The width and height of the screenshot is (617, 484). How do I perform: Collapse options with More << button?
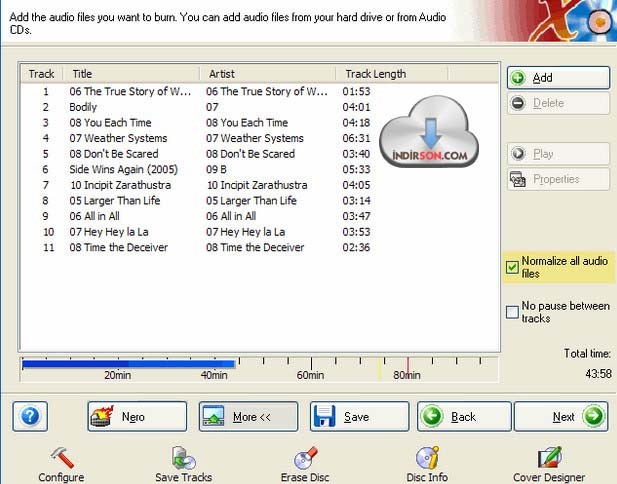(248, 416)
